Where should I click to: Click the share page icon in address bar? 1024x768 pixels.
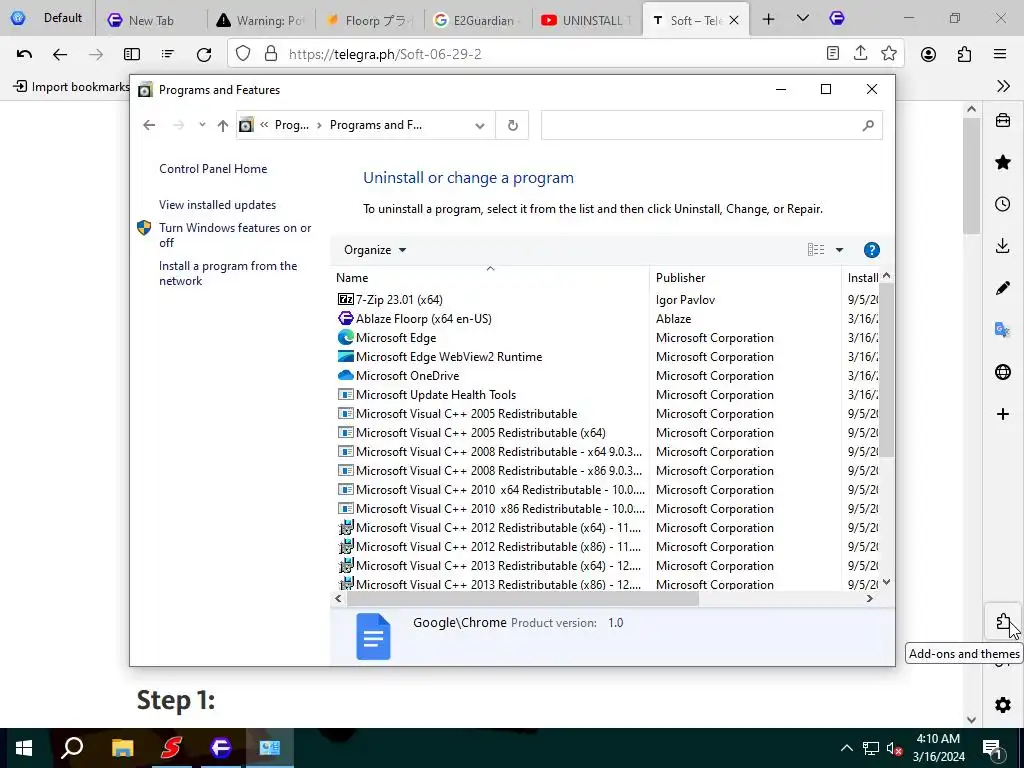[x=860, y=54]
